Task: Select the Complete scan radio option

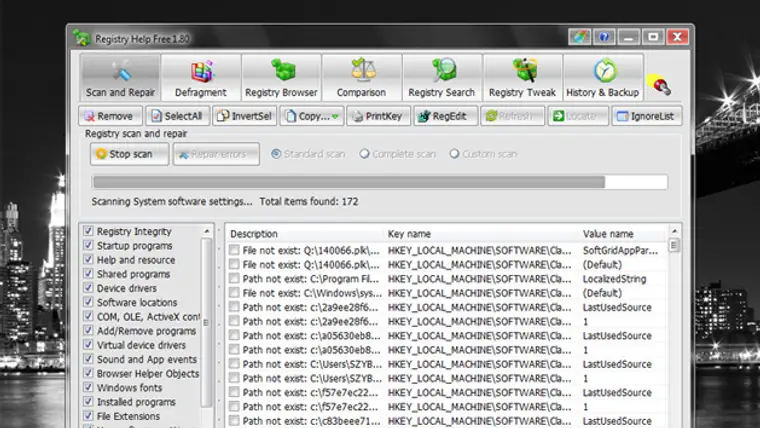Action: click(365, 154)
